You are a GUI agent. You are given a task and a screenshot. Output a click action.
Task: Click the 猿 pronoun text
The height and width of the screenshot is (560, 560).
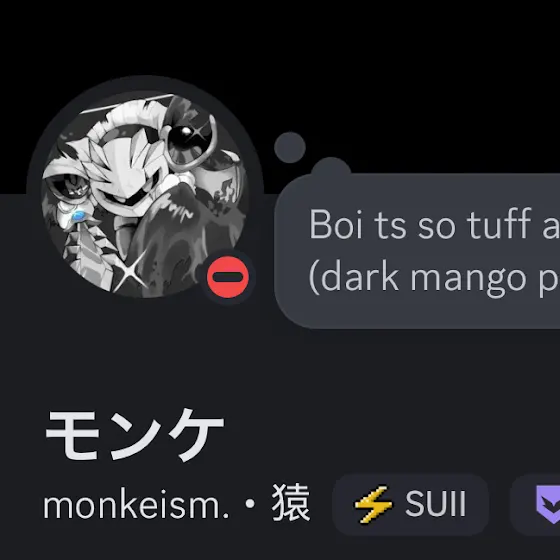coord(291,502)
